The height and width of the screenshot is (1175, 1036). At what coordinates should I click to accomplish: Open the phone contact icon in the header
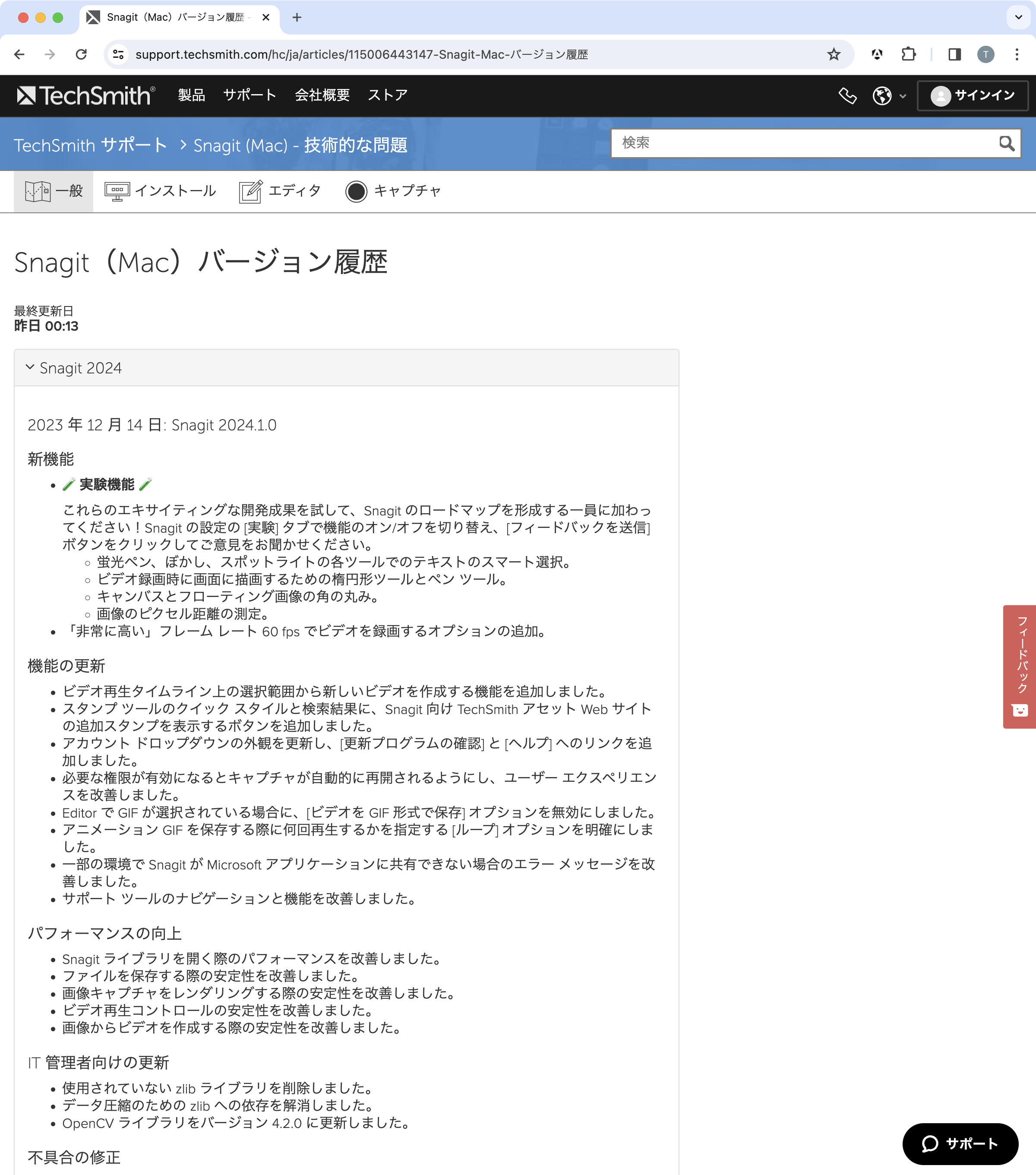[847, 95]
